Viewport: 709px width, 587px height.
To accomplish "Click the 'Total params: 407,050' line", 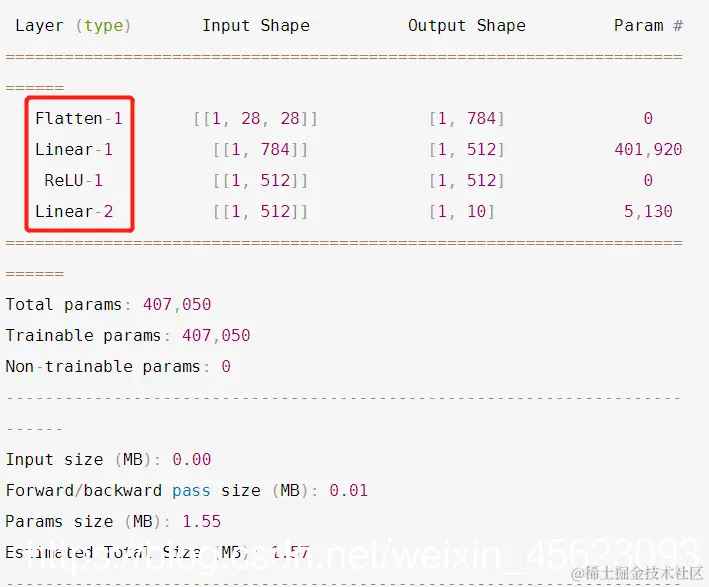I will click(108, 304).
